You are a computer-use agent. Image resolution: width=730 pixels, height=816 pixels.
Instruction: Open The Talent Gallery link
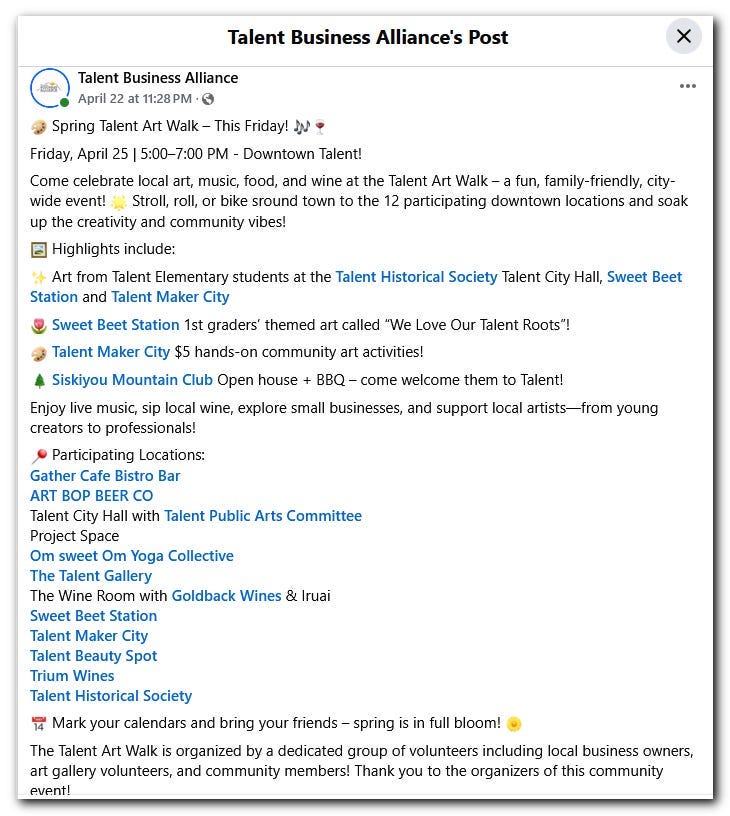pos(91,576)
